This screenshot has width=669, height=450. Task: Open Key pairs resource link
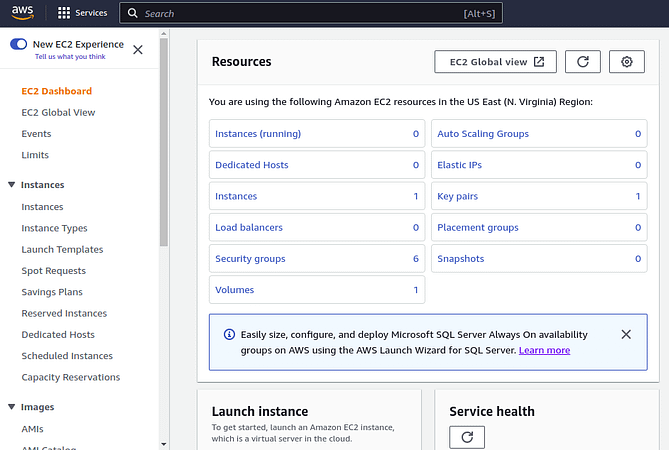click(x=457, y=196)
